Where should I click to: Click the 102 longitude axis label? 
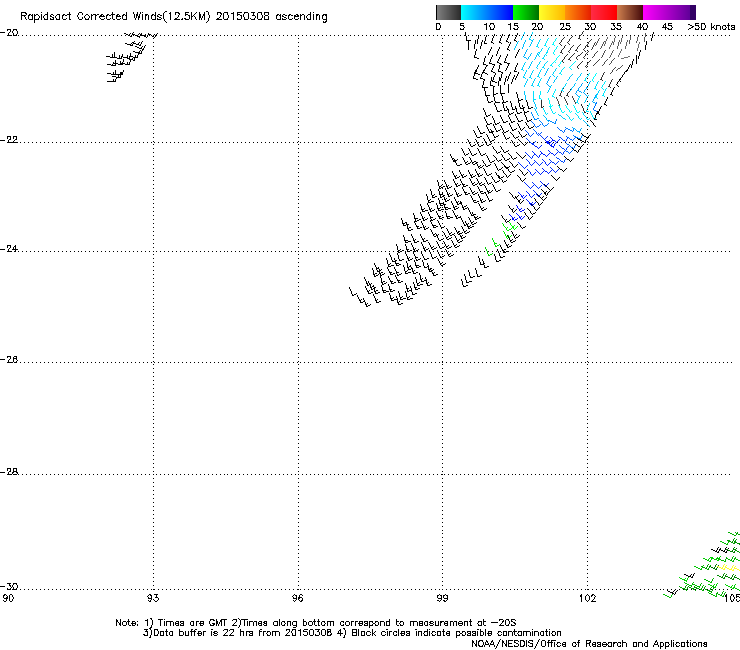pos(587,599)
